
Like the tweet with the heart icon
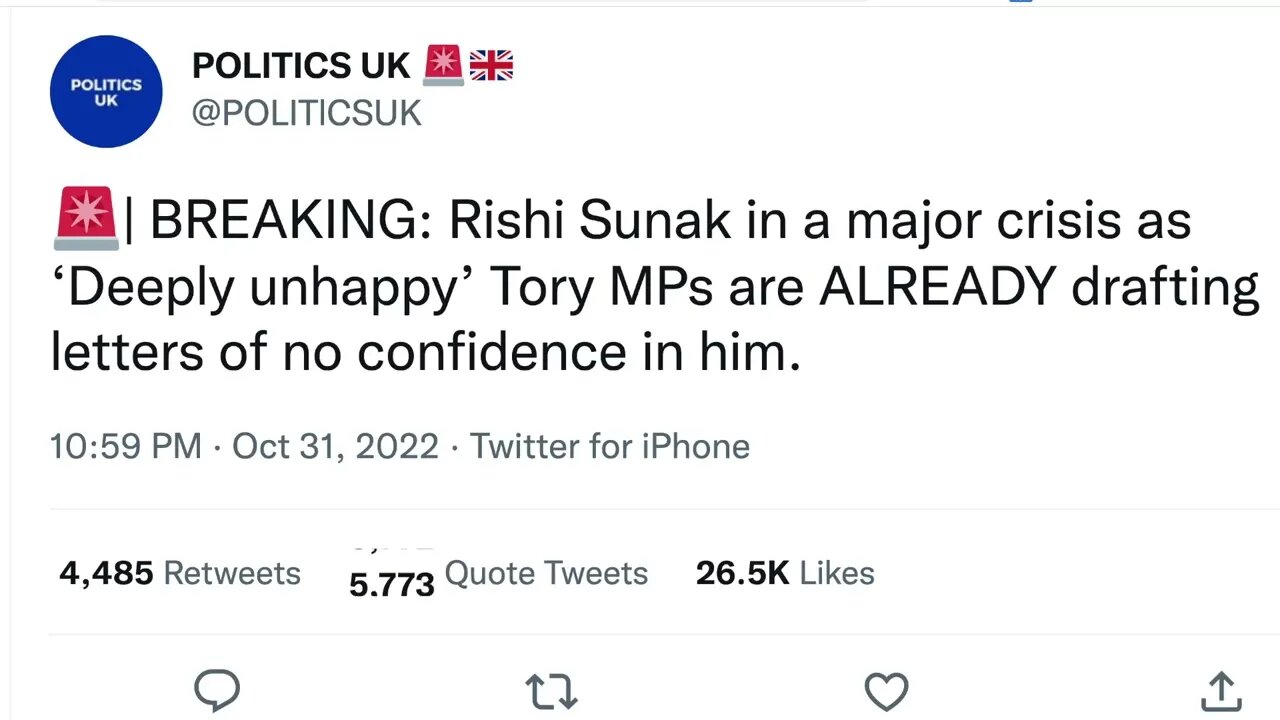tap(886, 691)
